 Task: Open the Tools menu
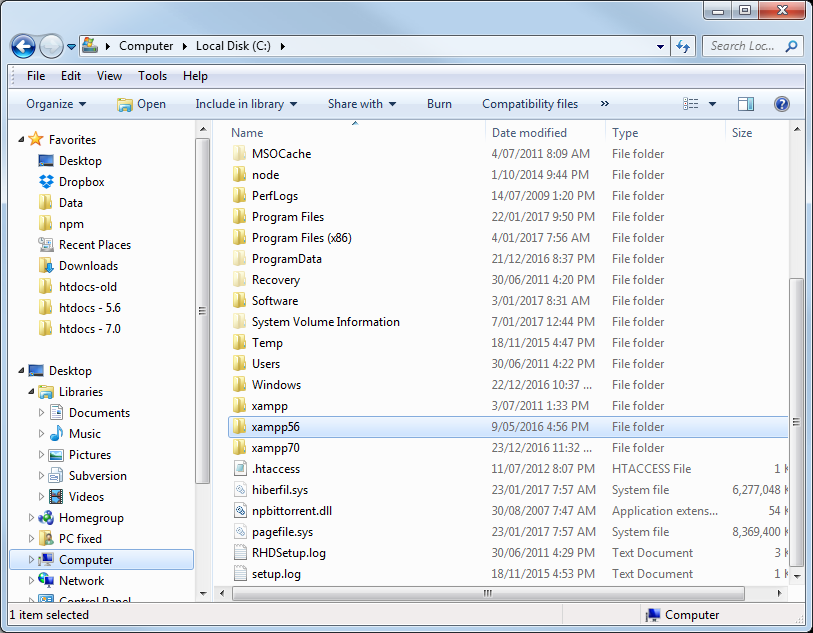(x=152, y=76)
